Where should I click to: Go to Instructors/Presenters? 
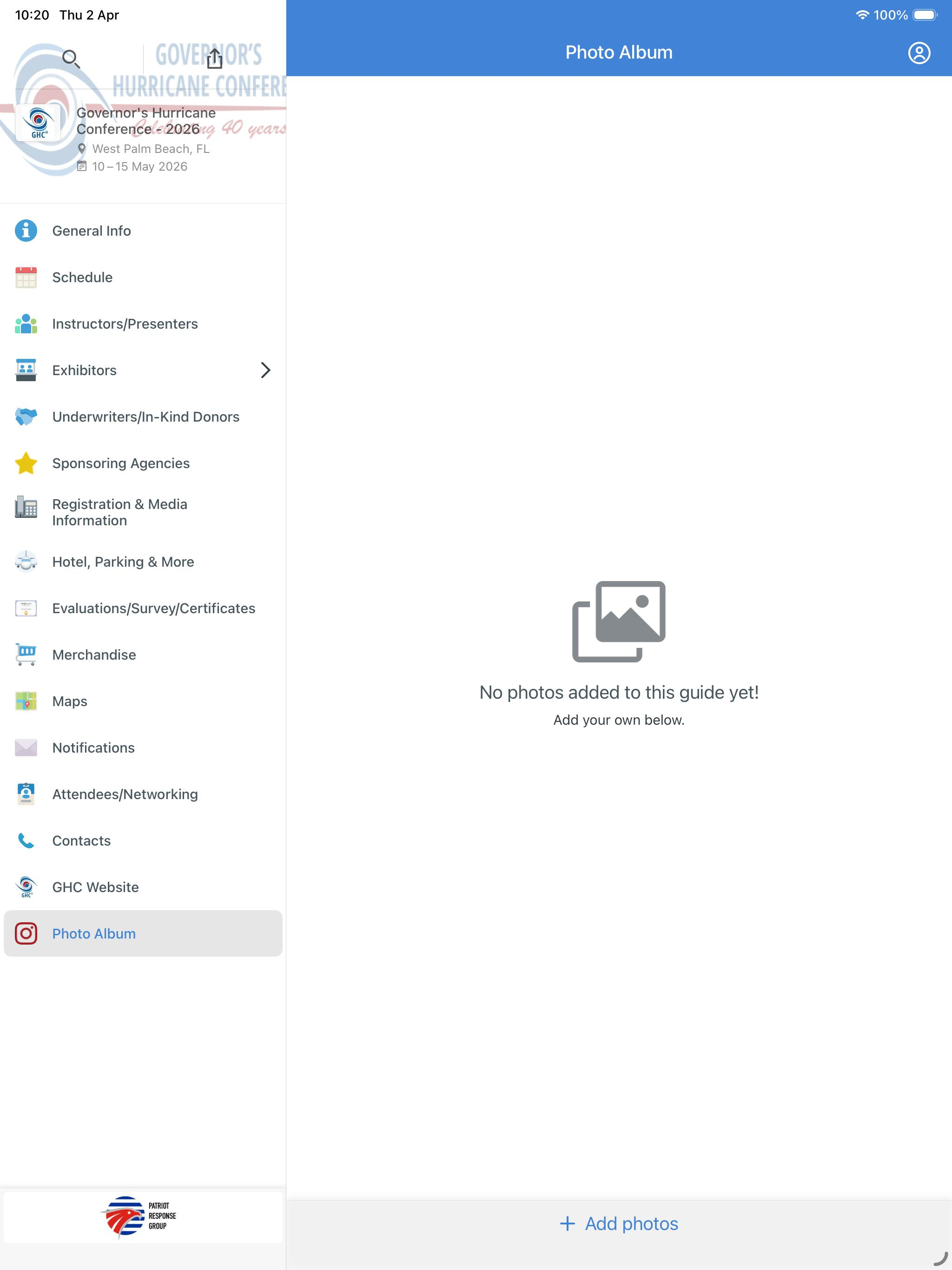143,324
